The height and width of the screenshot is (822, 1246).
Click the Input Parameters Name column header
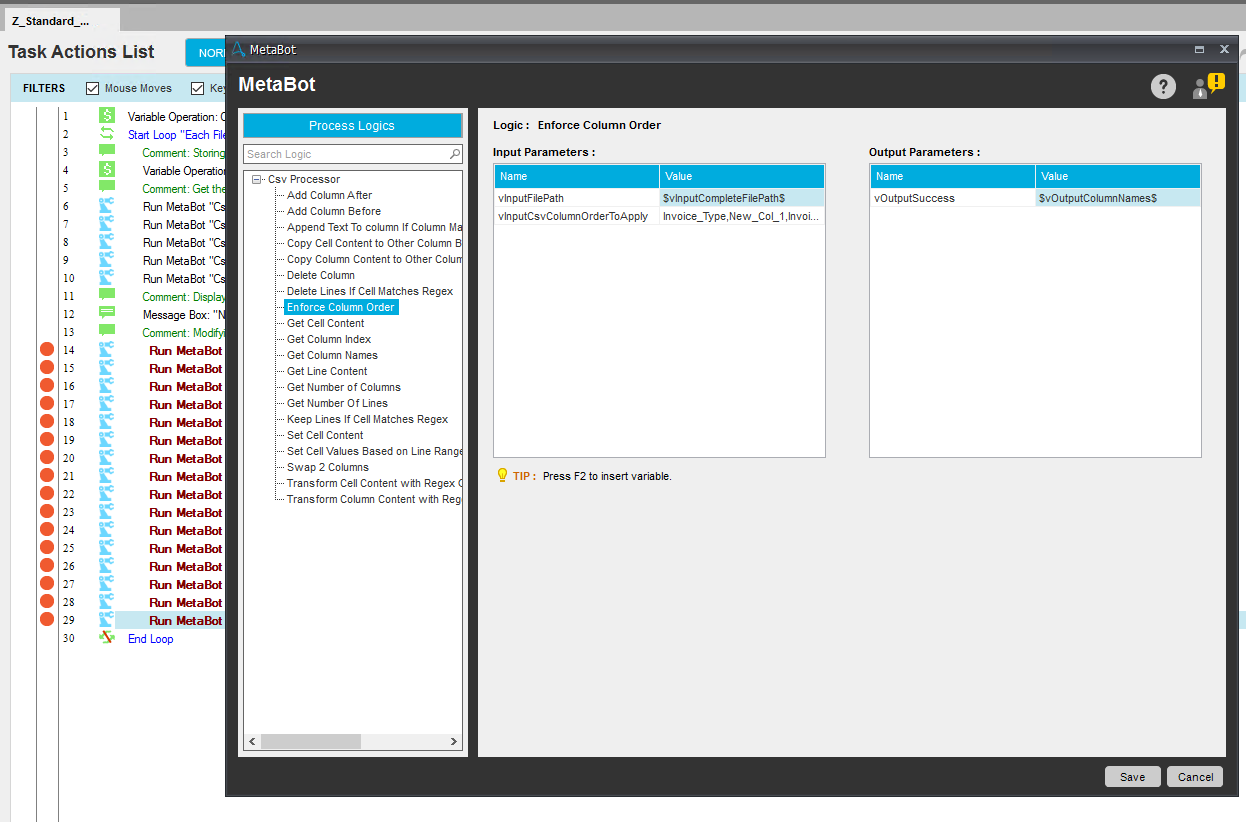point(577,176)
